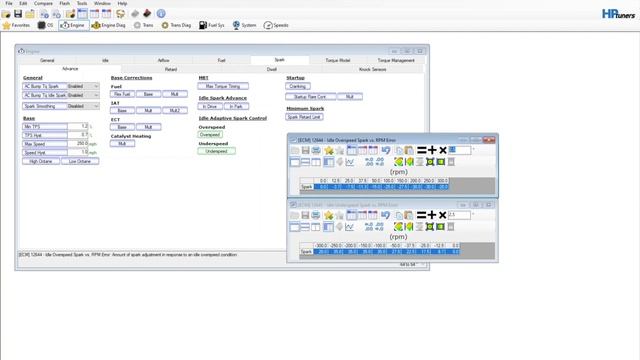Open Idle Spark Advance In Drive table

coord(210,107)
